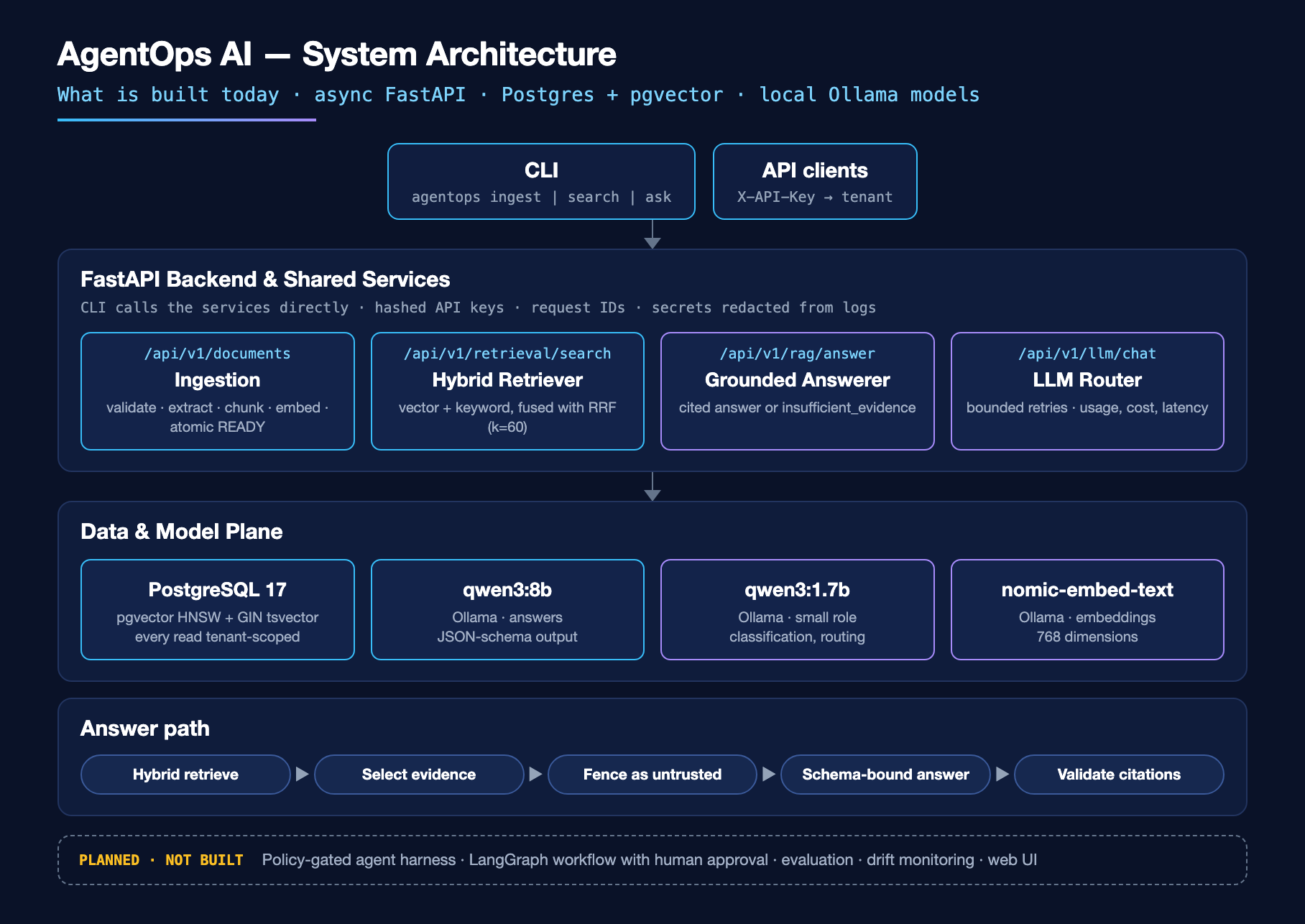Click the 'JSON-schema output' text
Image resolution: width=1305 pixels, height=924 pixels.
(507, 637)
